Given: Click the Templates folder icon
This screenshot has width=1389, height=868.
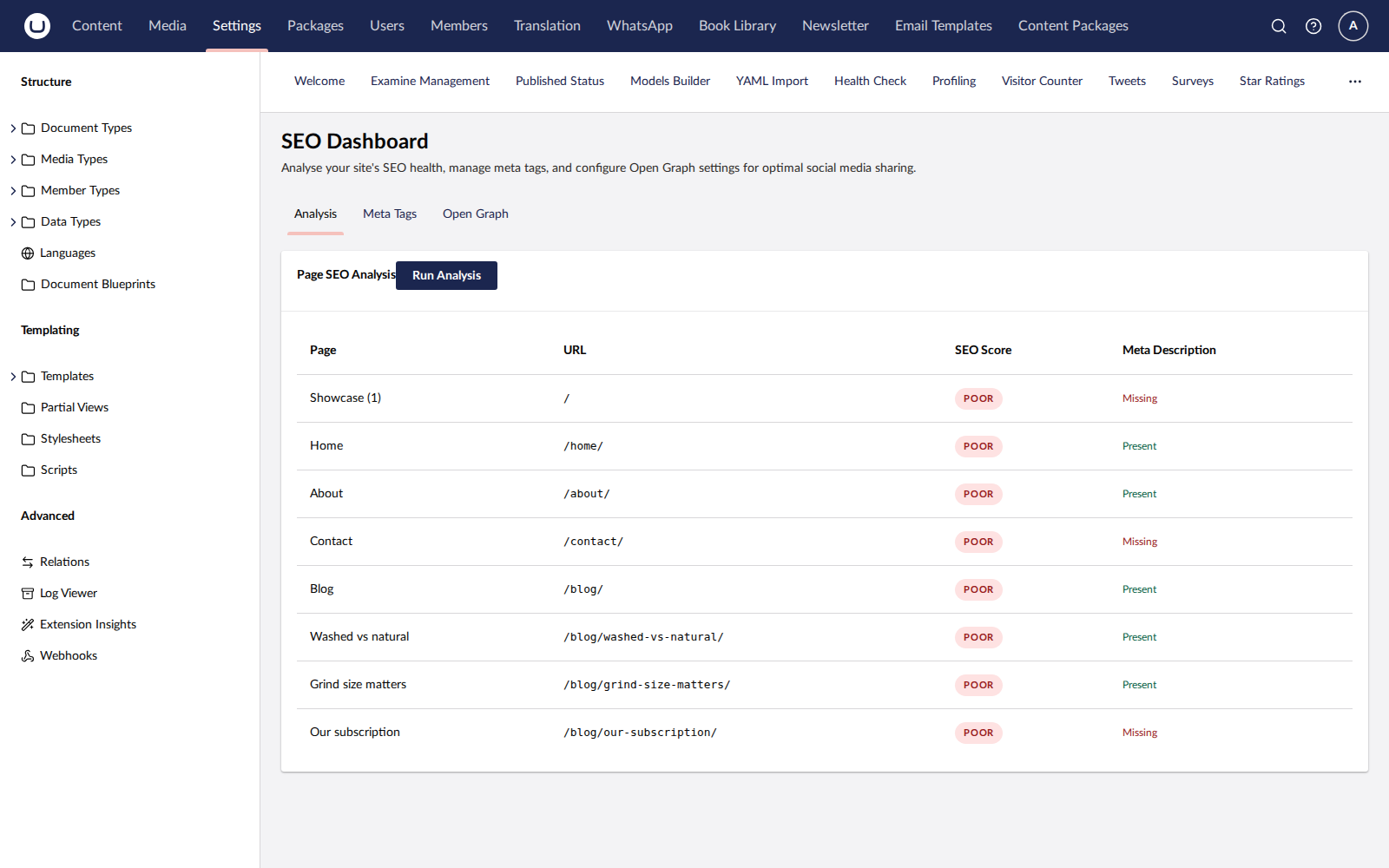Looking at the screenshot, I should 28,377.
